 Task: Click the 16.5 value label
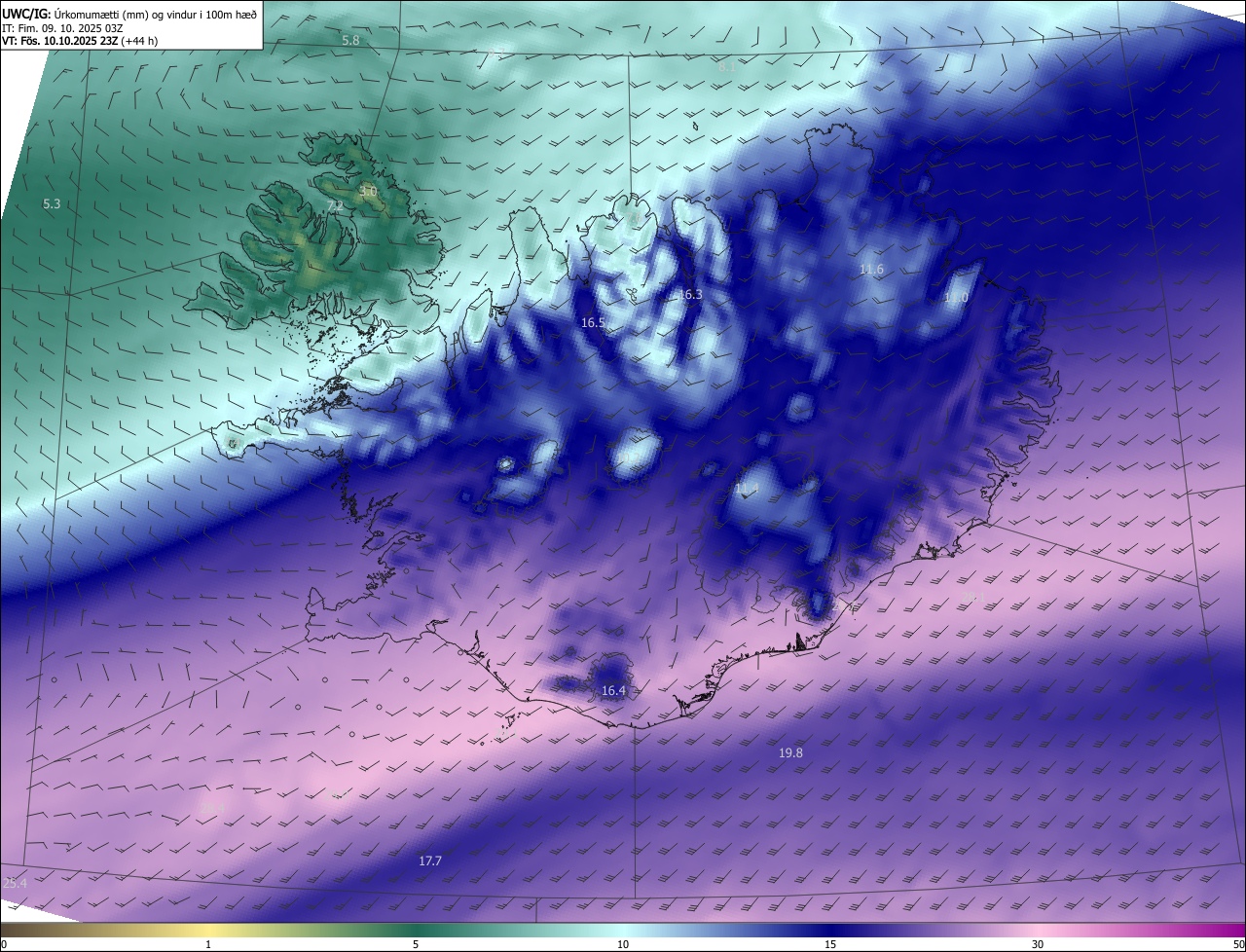coord(593,323)
